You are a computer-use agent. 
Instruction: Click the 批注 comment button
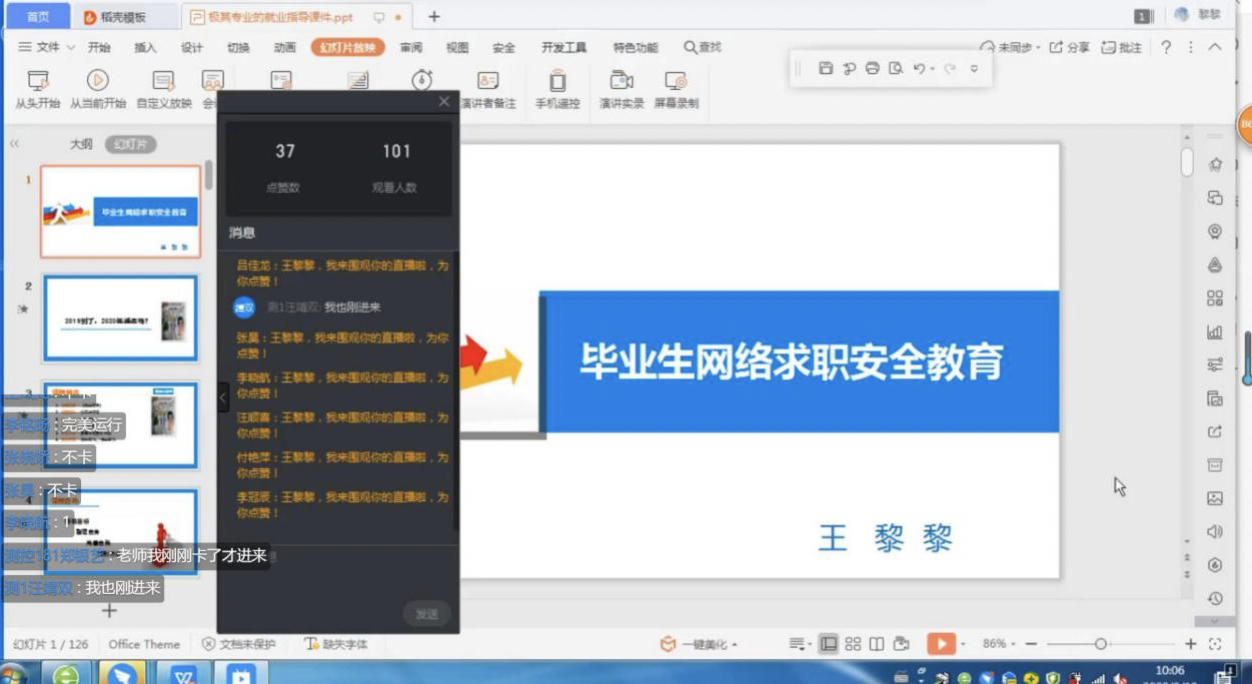pos(1121,47)
